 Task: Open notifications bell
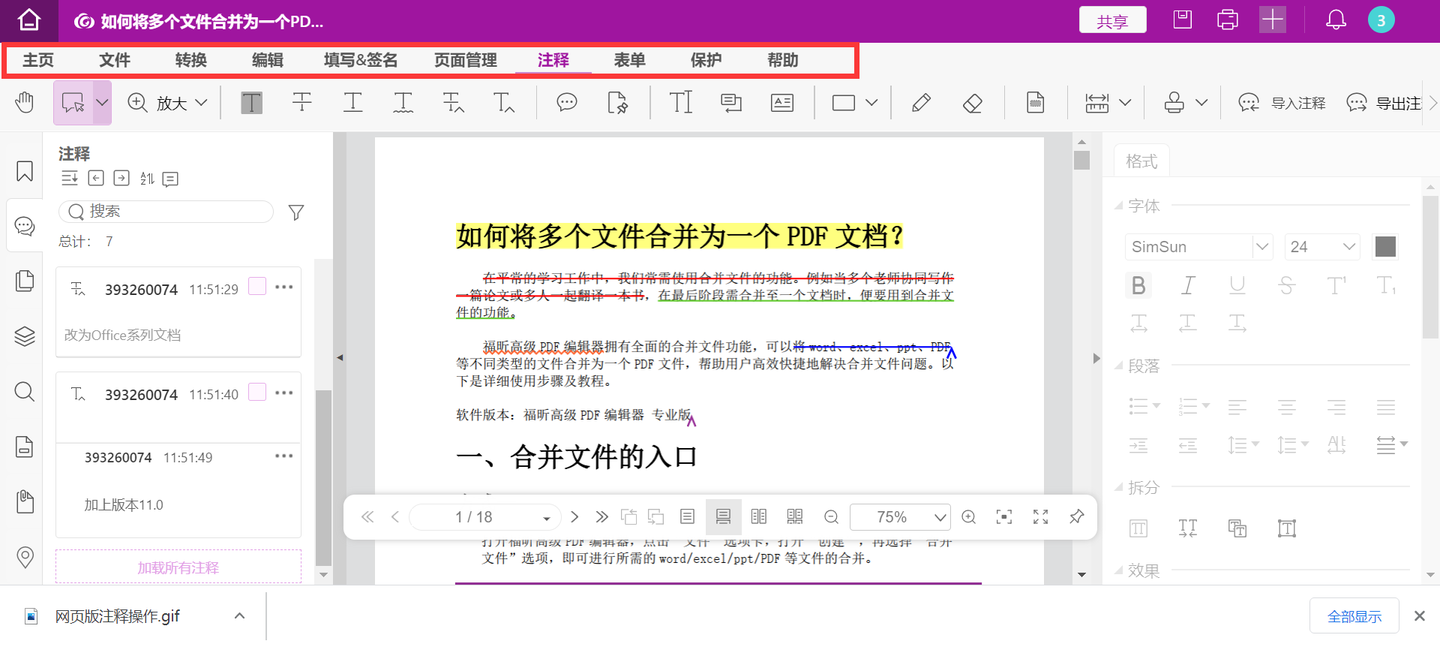1336,19
